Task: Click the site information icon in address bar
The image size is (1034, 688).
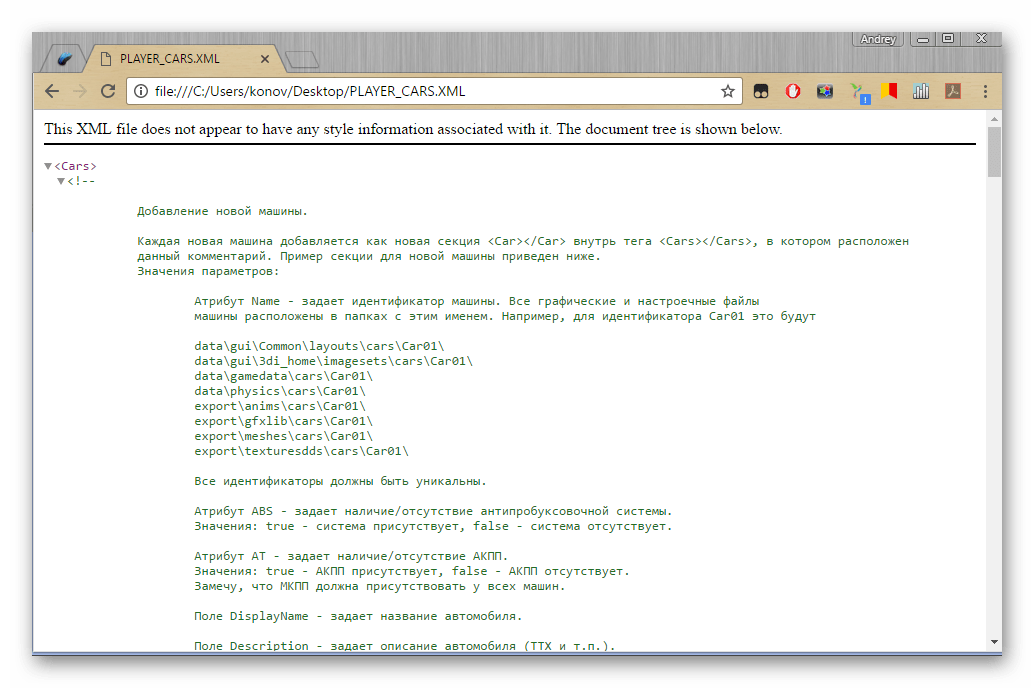Action: pyautogui.click(x=141, y=91)
